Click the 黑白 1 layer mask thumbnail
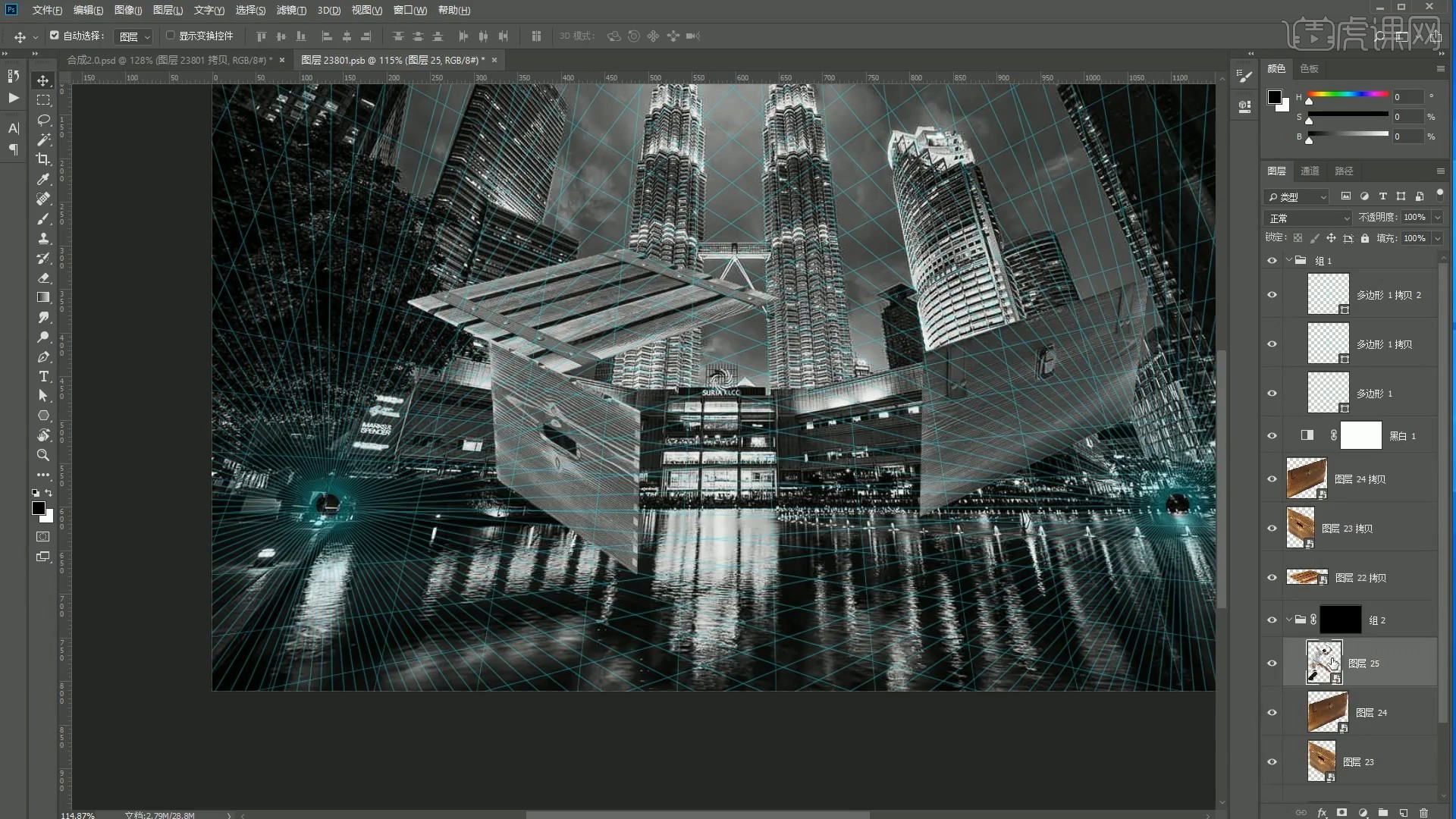Viewport: 1456px width, 819px height. 1361,435
